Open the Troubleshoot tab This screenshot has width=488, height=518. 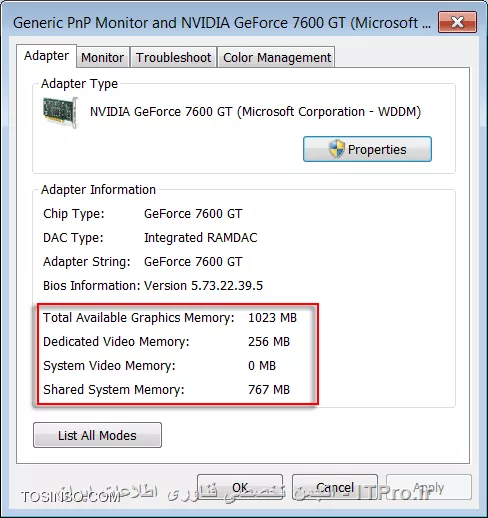tap(173, 57)
